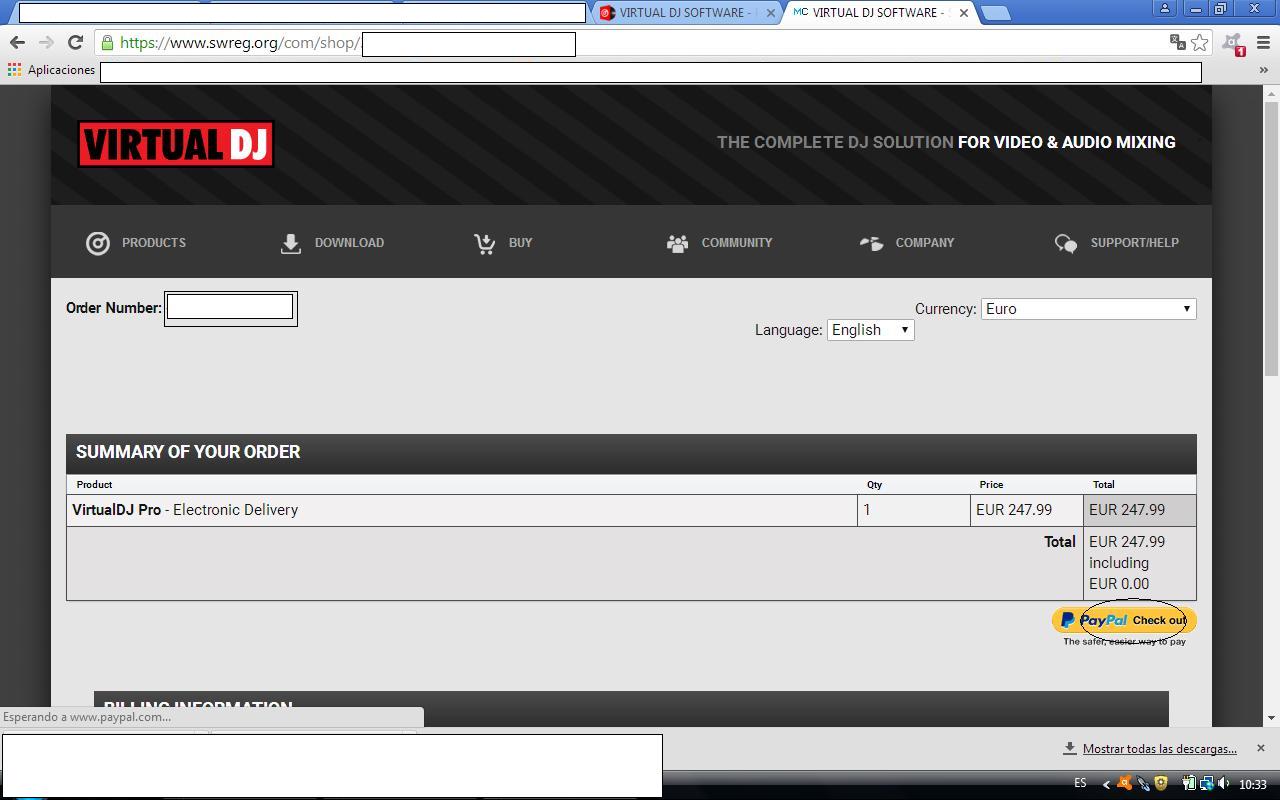The width and height of the screenshot is (1280, 800).
Task: Click the EUR 0.00 tax amount
Action: coord(1119,584)
